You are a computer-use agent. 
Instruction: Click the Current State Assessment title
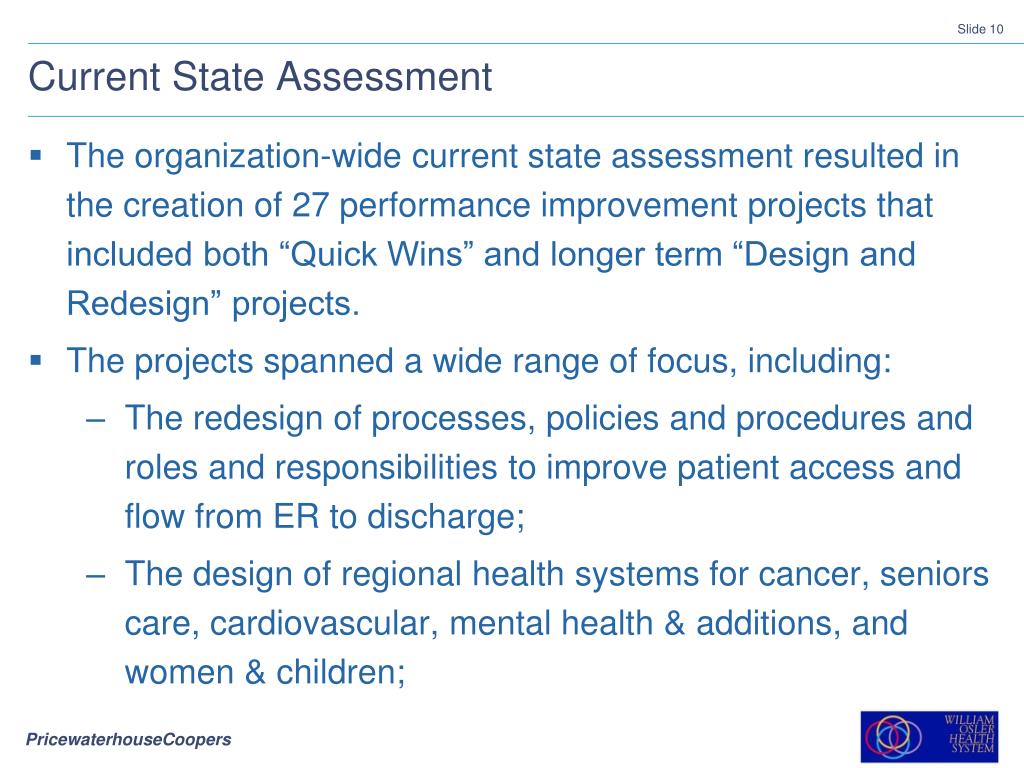[x=260, y=76]
